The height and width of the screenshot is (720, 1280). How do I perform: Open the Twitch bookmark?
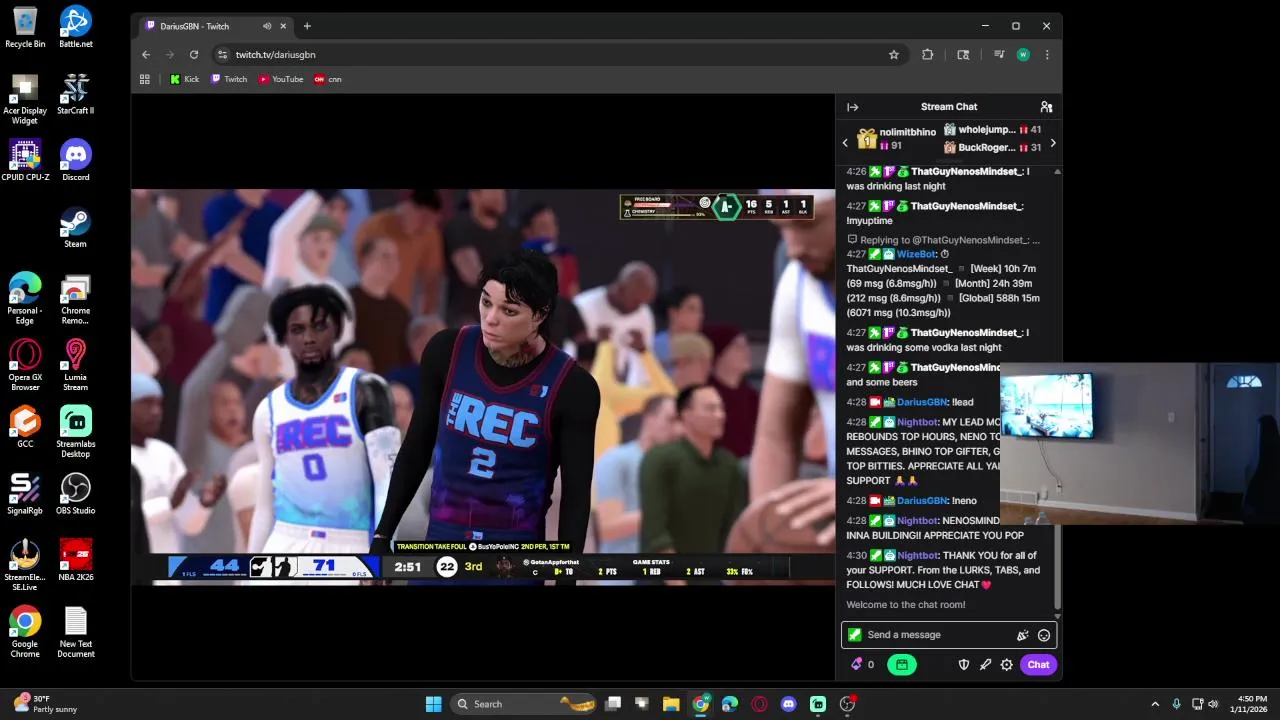[x=229, y=79]
